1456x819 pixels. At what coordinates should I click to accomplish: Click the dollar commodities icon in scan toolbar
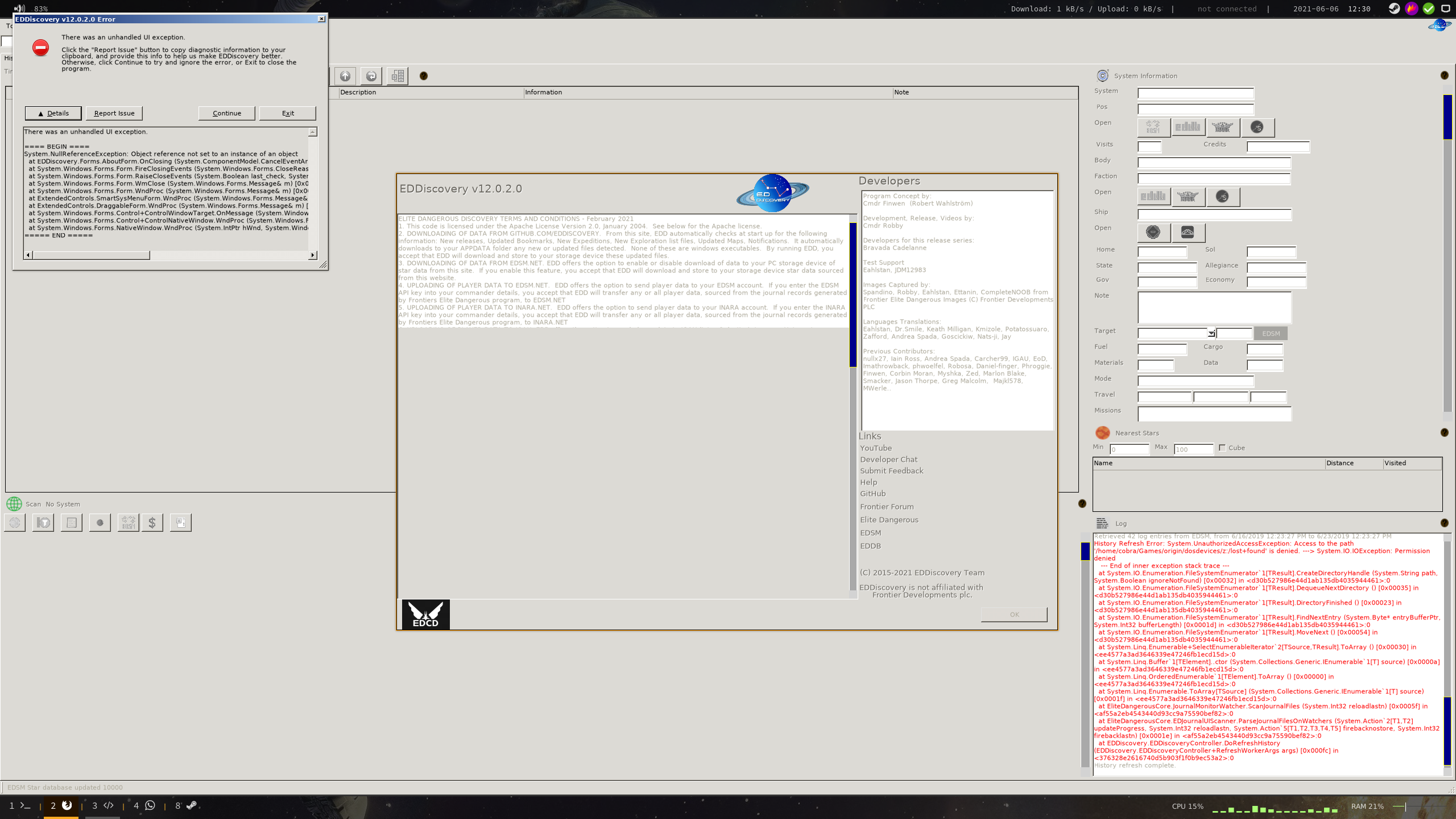pos(151,522)
